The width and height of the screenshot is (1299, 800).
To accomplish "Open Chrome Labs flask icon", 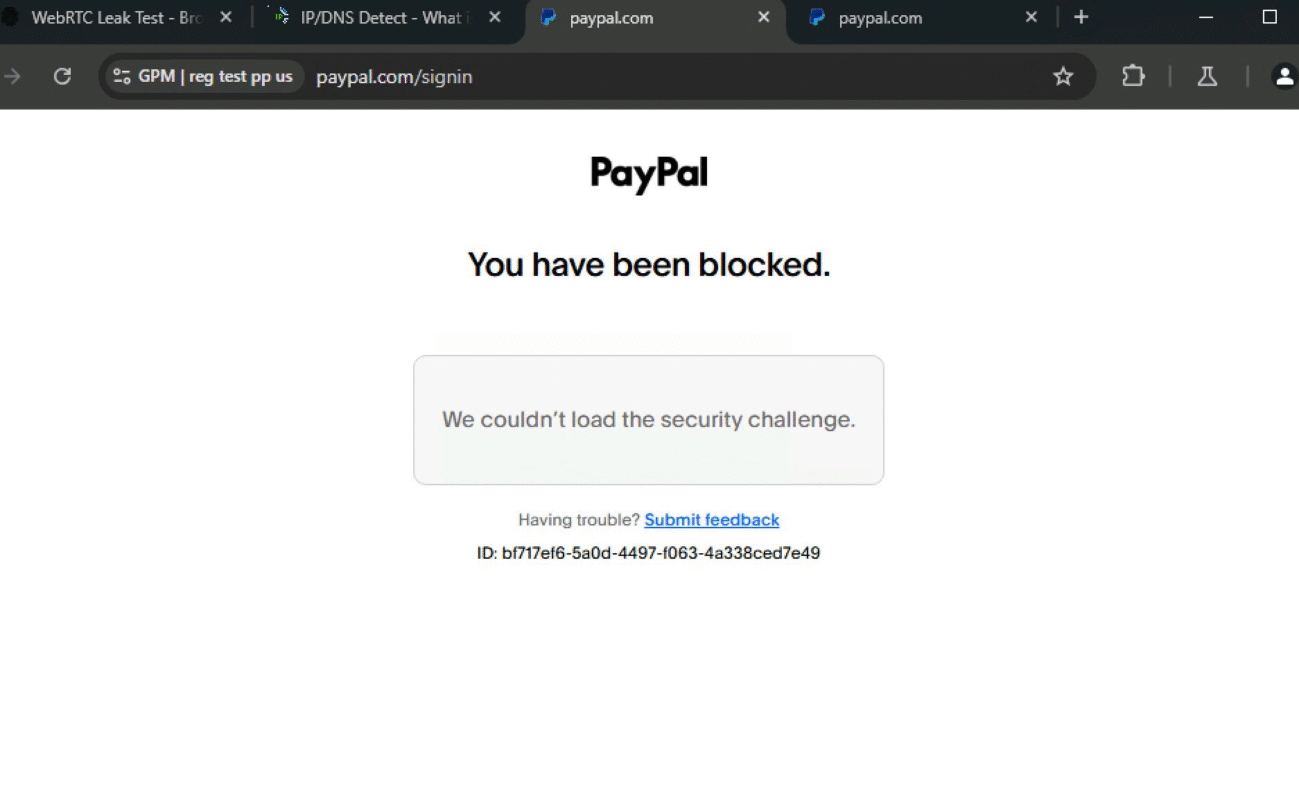I will point(1207,76).
